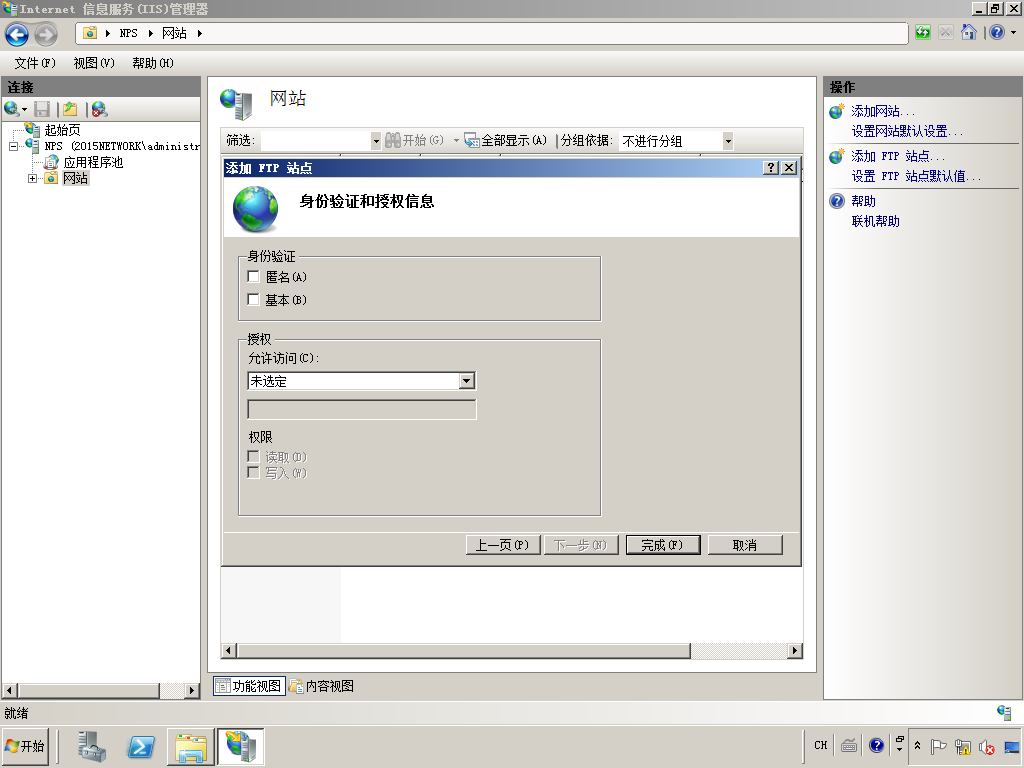Click breadcrumb arrow after 网站
1024x768 pixels.
click(199, 33)
